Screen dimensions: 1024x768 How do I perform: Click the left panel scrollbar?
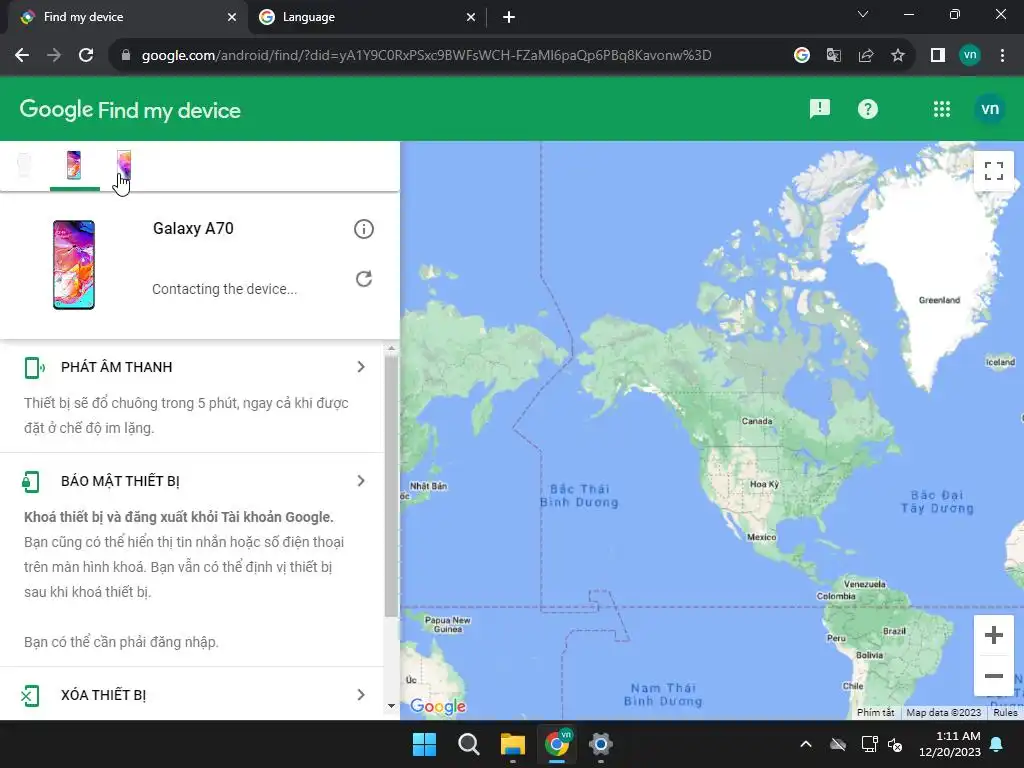(x=391, y=487)
